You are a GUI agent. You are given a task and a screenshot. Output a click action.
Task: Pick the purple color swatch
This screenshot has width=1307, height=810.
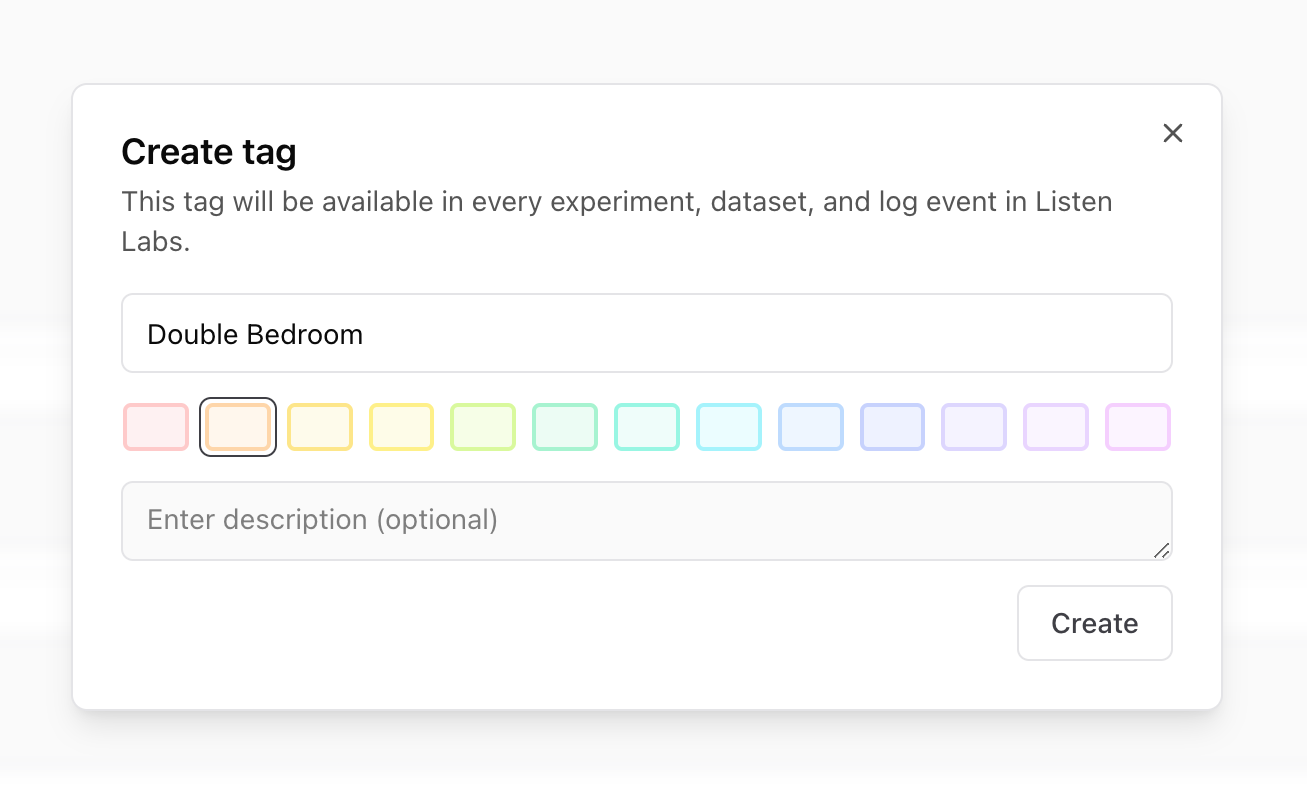1056,427
